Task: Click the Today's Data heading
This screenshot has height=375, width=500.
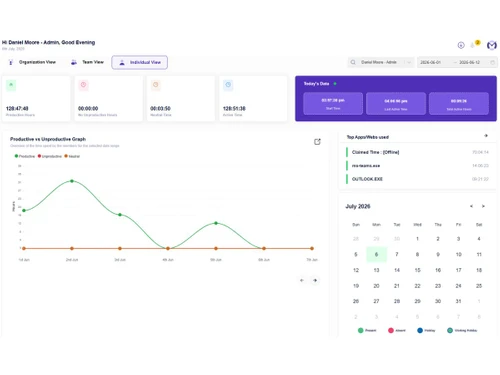Action: 316,84
